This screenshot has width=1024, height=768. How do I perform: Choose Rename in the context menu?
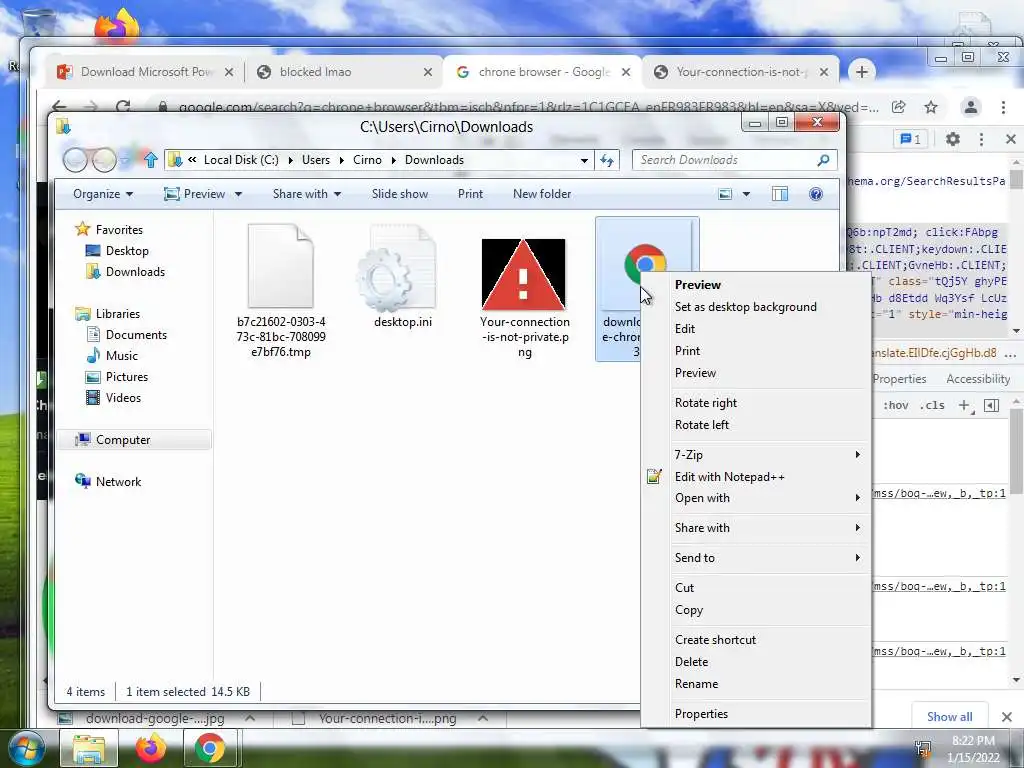696,684
